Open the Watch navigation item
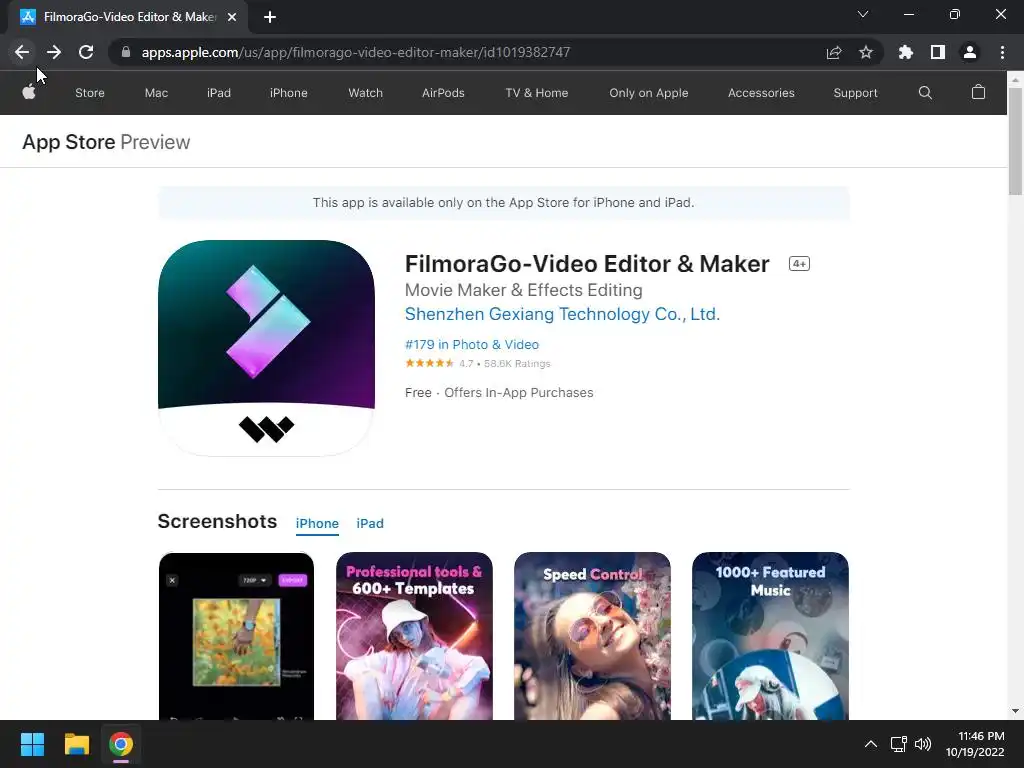 [x=365, y=93]
